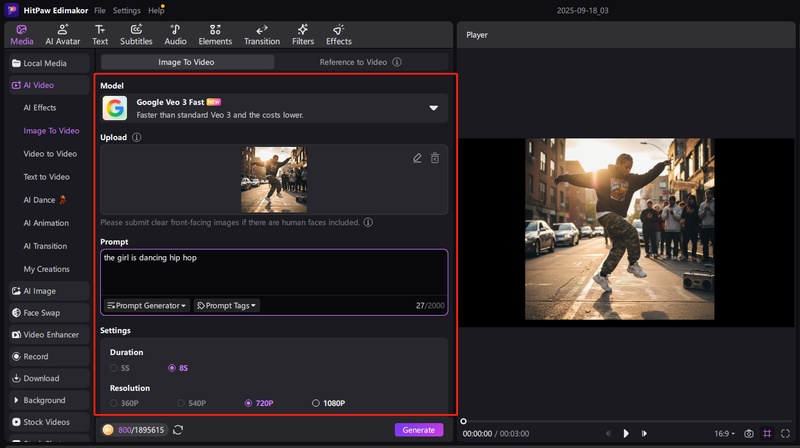Step to the next frame

644,433
